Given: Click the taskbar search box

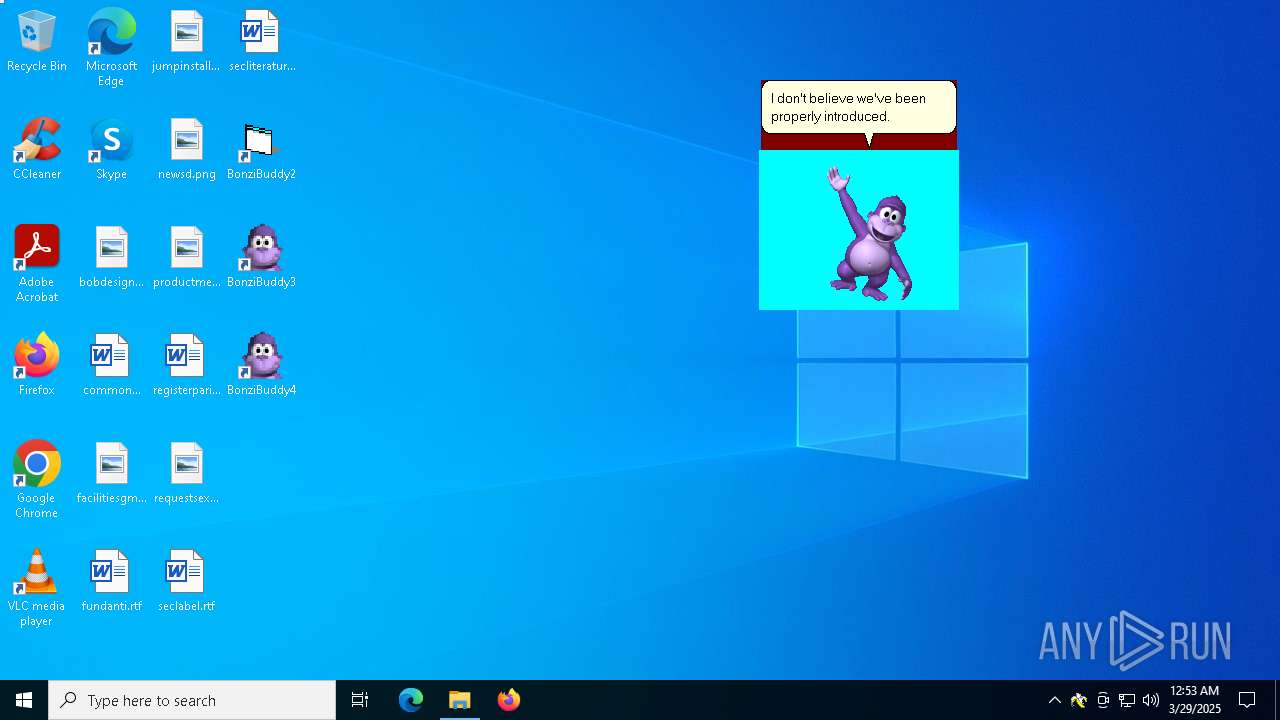Looking at the screenshot, I should pyautogui.click(x=192, y=700).
